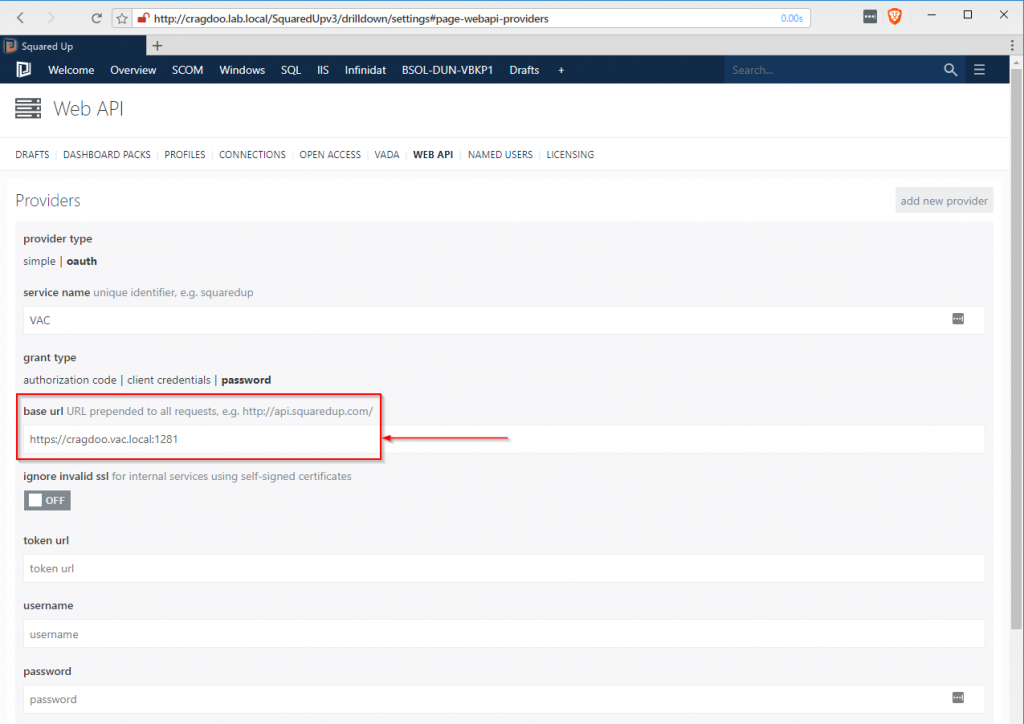The image size is (1024, 724).
Task: Choose authorization code grant type
Action: [70, 380]
